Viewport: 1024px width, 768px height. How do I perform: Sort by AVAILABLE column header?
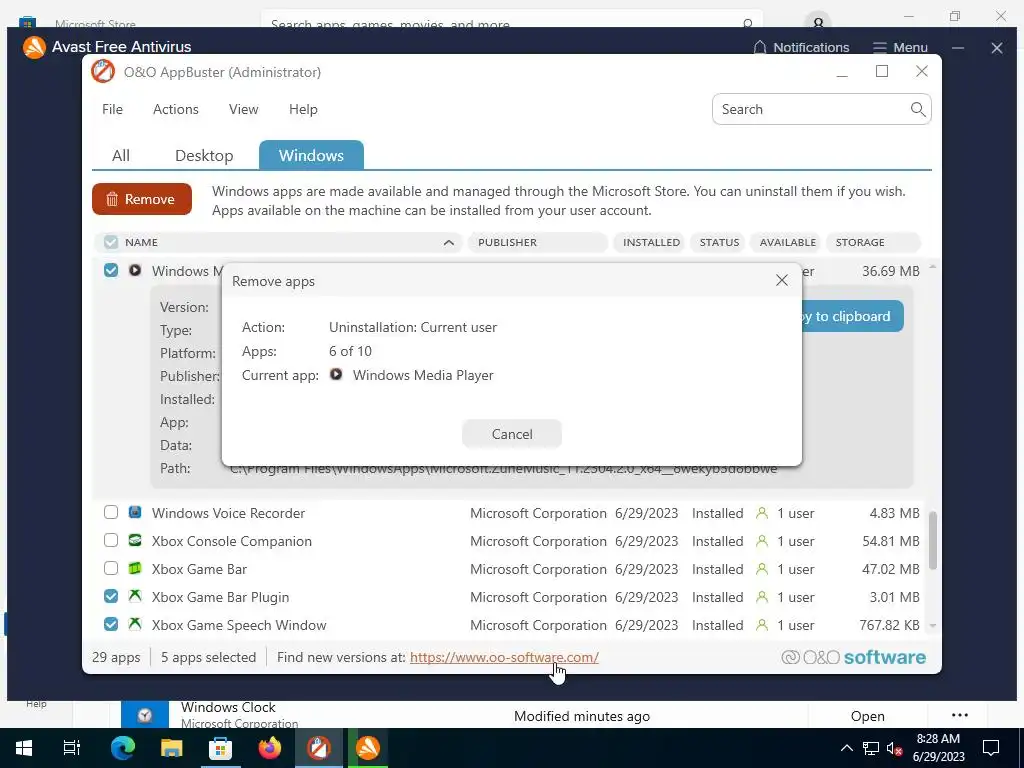click(787, 242)
